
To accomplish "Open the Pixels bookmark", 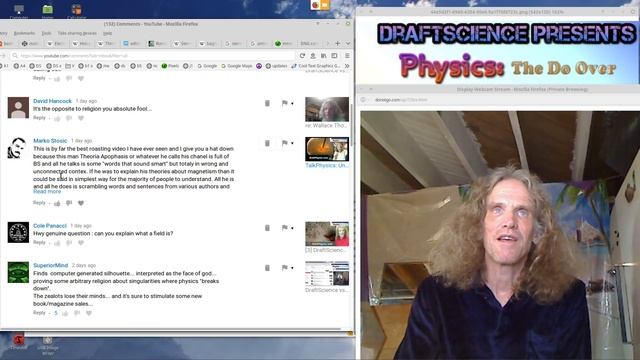I will pyautogui.click(x=170, y=66).
